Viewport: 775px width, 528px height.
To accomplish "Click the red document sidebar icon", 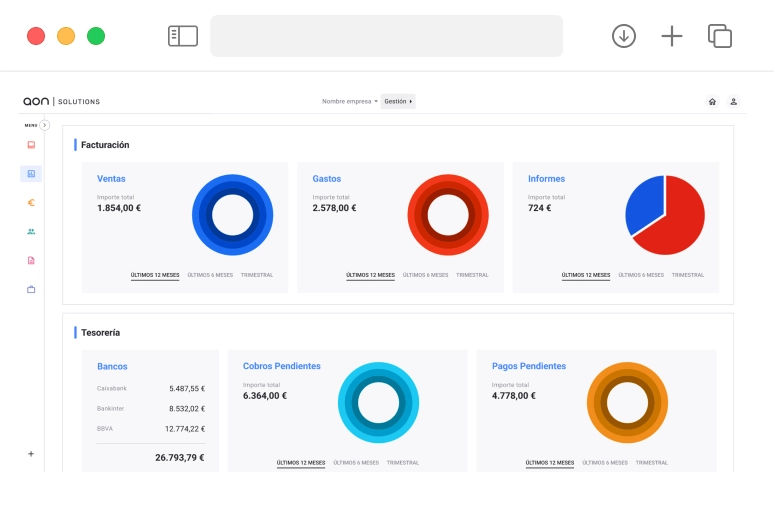I will [31, 260].
